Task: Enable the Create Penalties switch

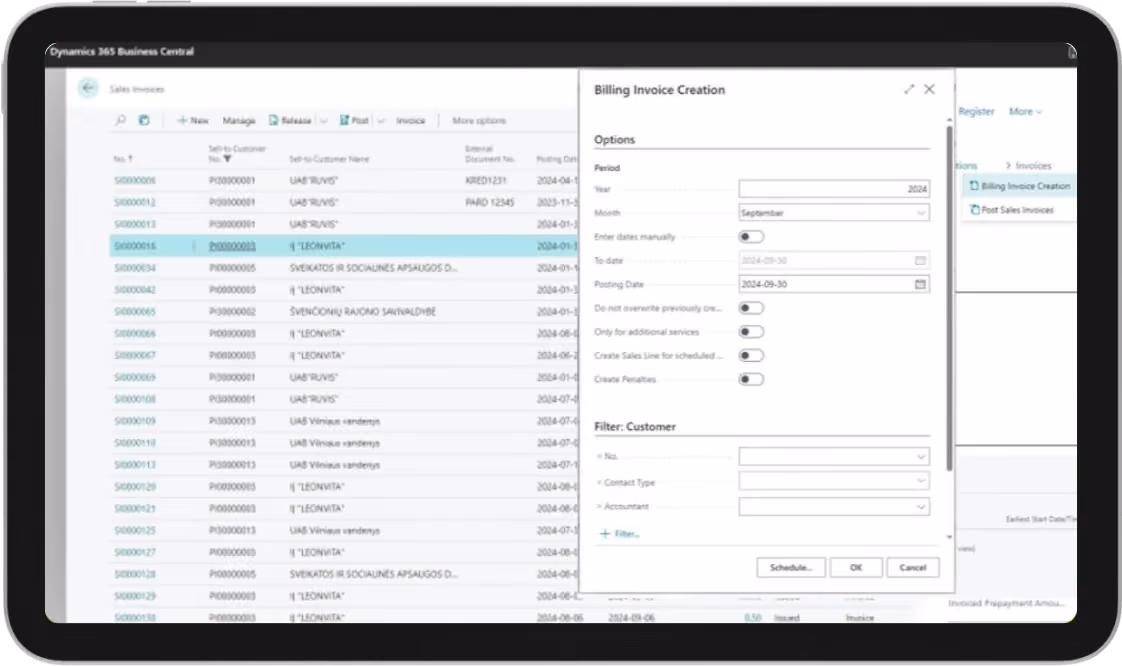Action: pos(751,379)
